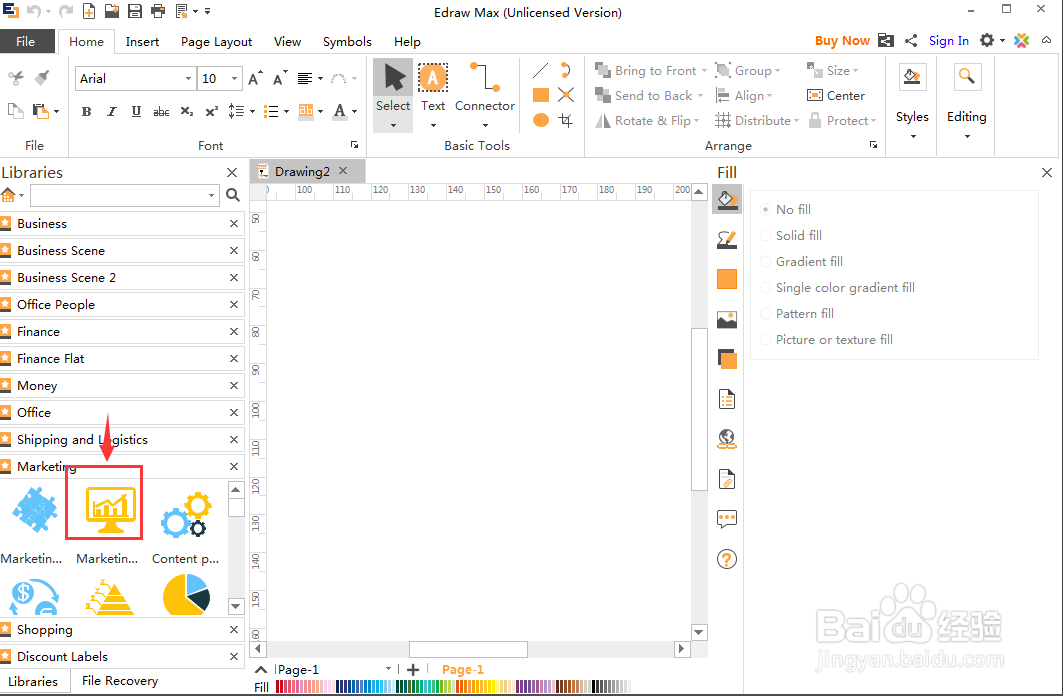Expand the Bring to Front dropdown
Screen dimensions: 1063x696
point(704,70)
